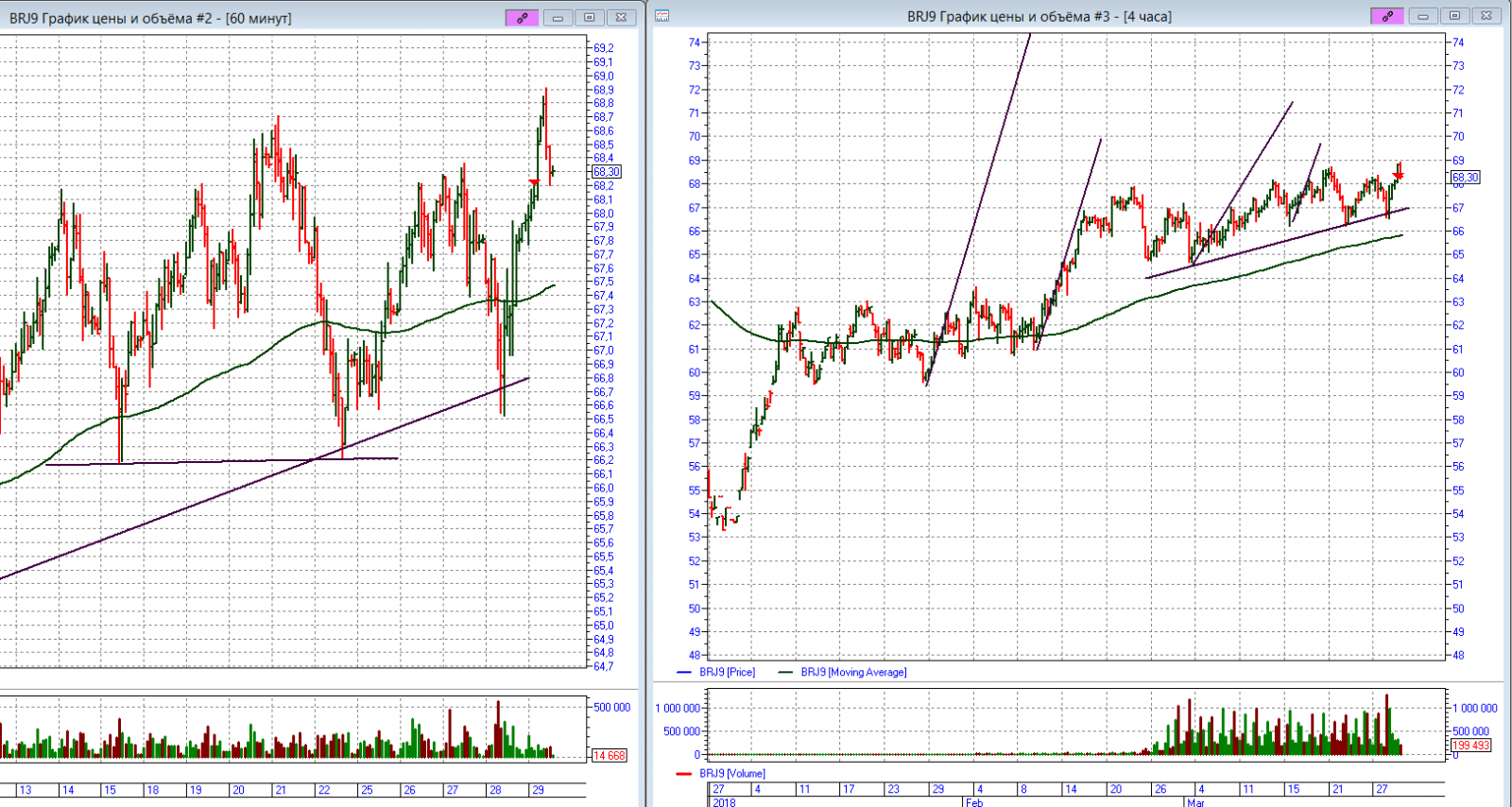Click date 22 on the 60-minute time axis
The image size is (1512, 807).
pyautogui.click(x=324, y=790)
